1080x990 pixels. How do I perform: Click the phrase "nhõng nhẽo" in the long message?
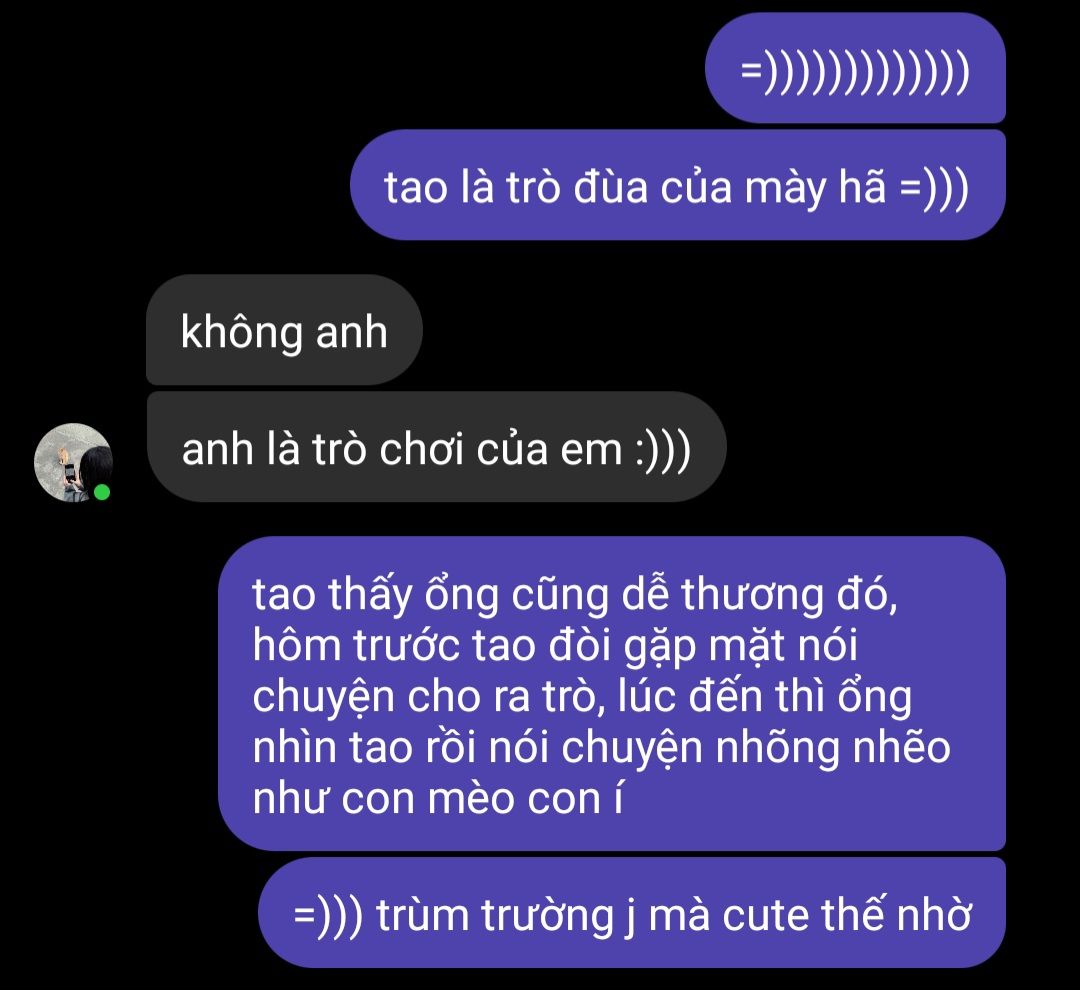coord(833,747)
